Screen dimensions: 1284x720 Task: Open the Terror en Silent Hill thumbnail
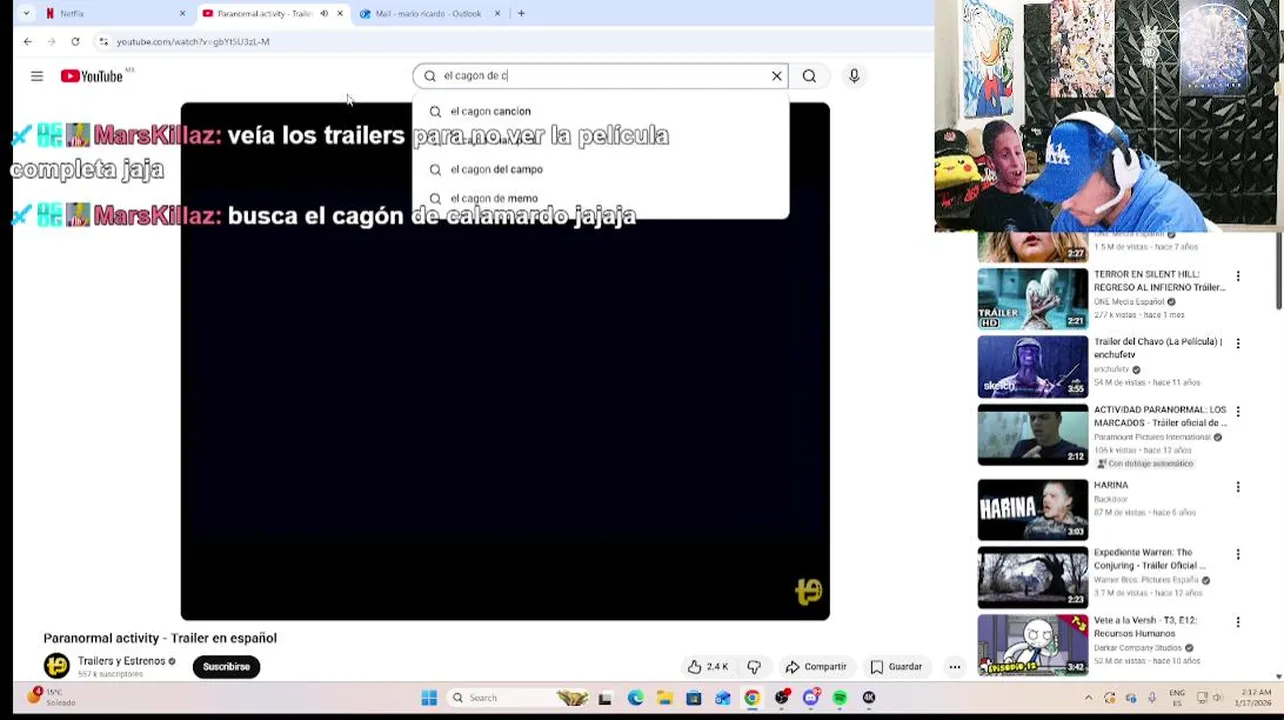(x=1032, y=298)
